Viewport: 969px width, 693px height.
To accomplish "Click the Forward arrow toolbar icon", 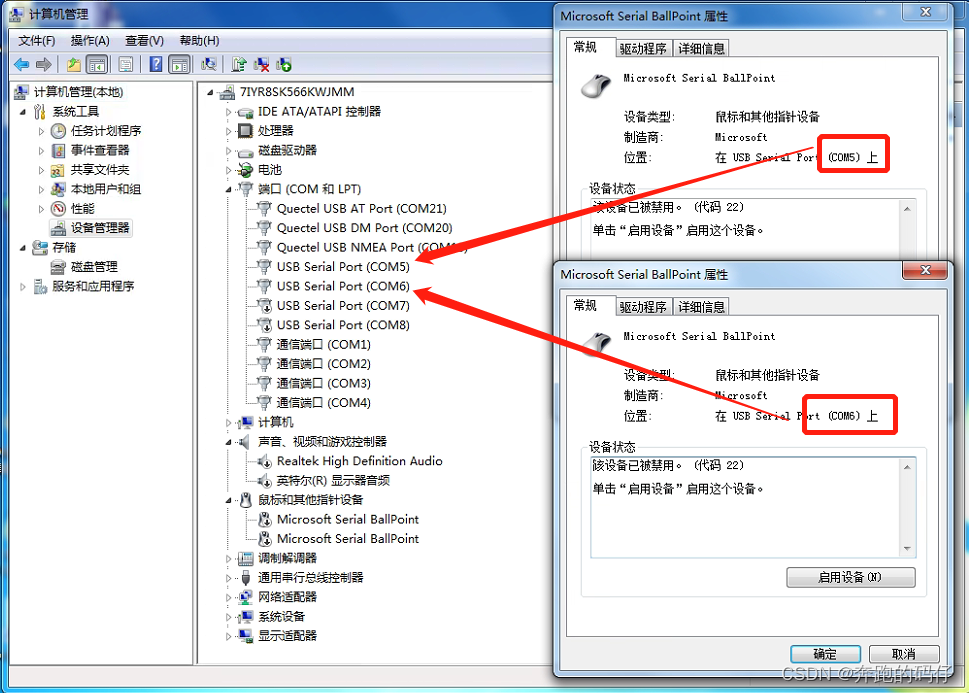I will coord(44,64).
